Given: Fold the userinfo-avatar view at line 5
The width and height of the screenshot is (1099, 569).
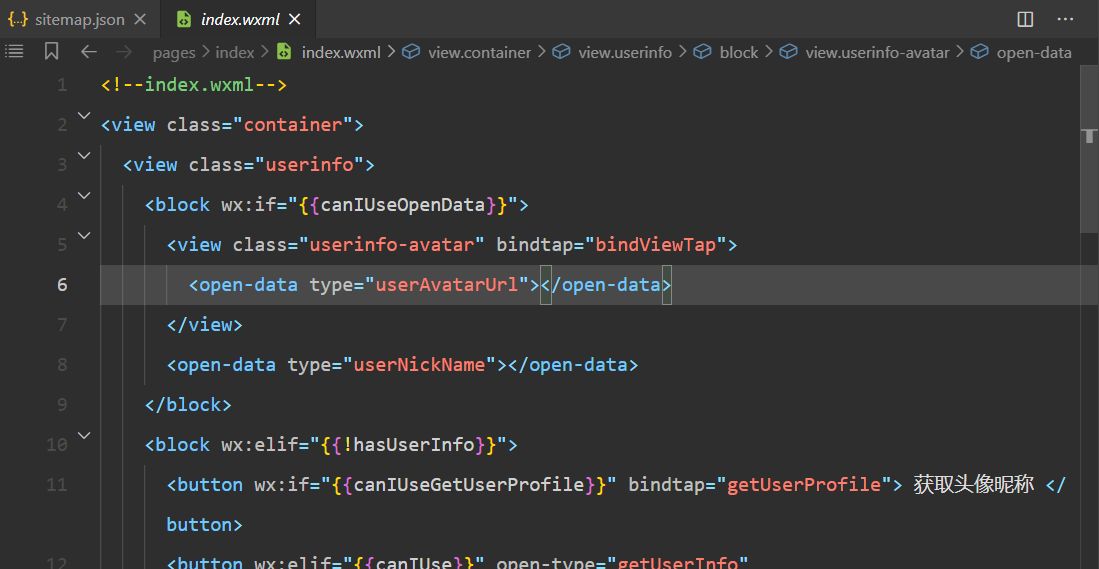Looking at the screenshot, I should click(84, 237).
